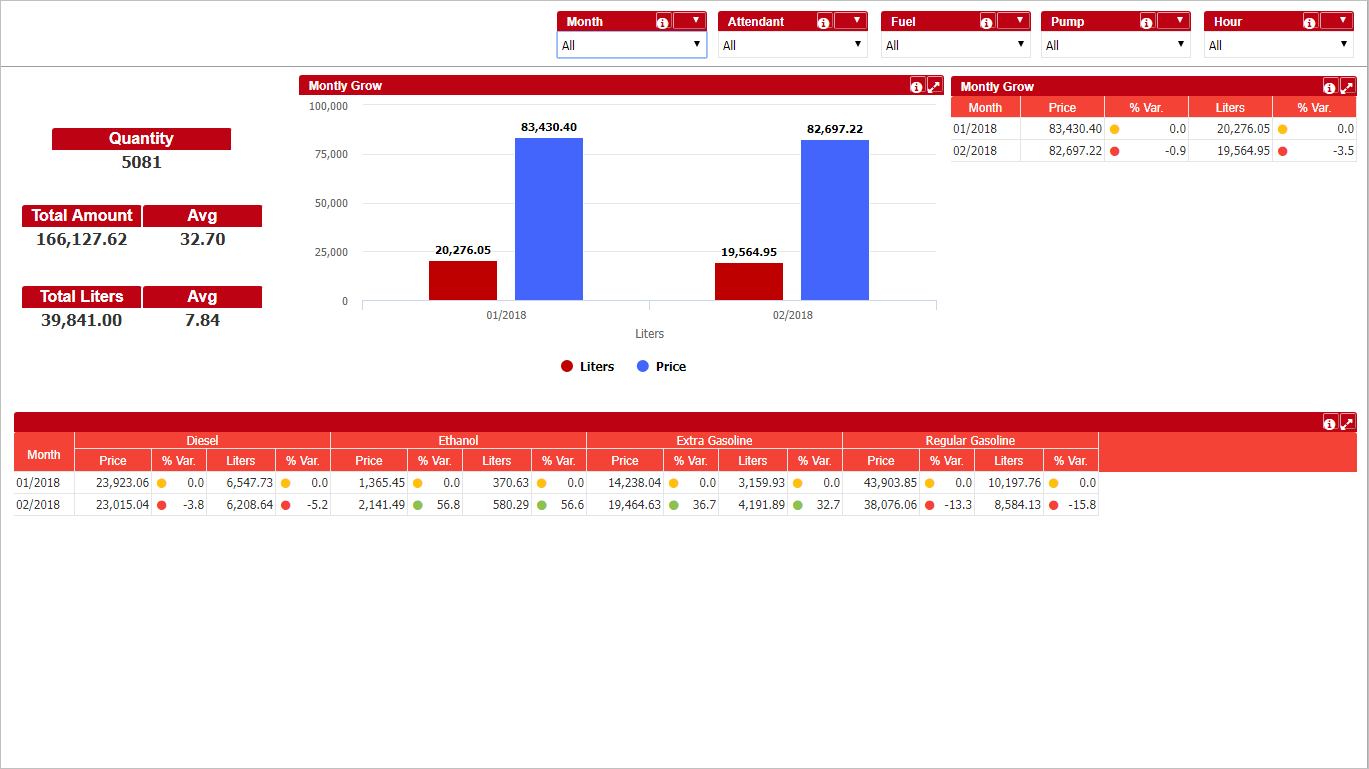Image resolution: width=1369 pixels, height=769 pixels.
Task: Click the Pump filter info icon
Action: point(1147,22)
